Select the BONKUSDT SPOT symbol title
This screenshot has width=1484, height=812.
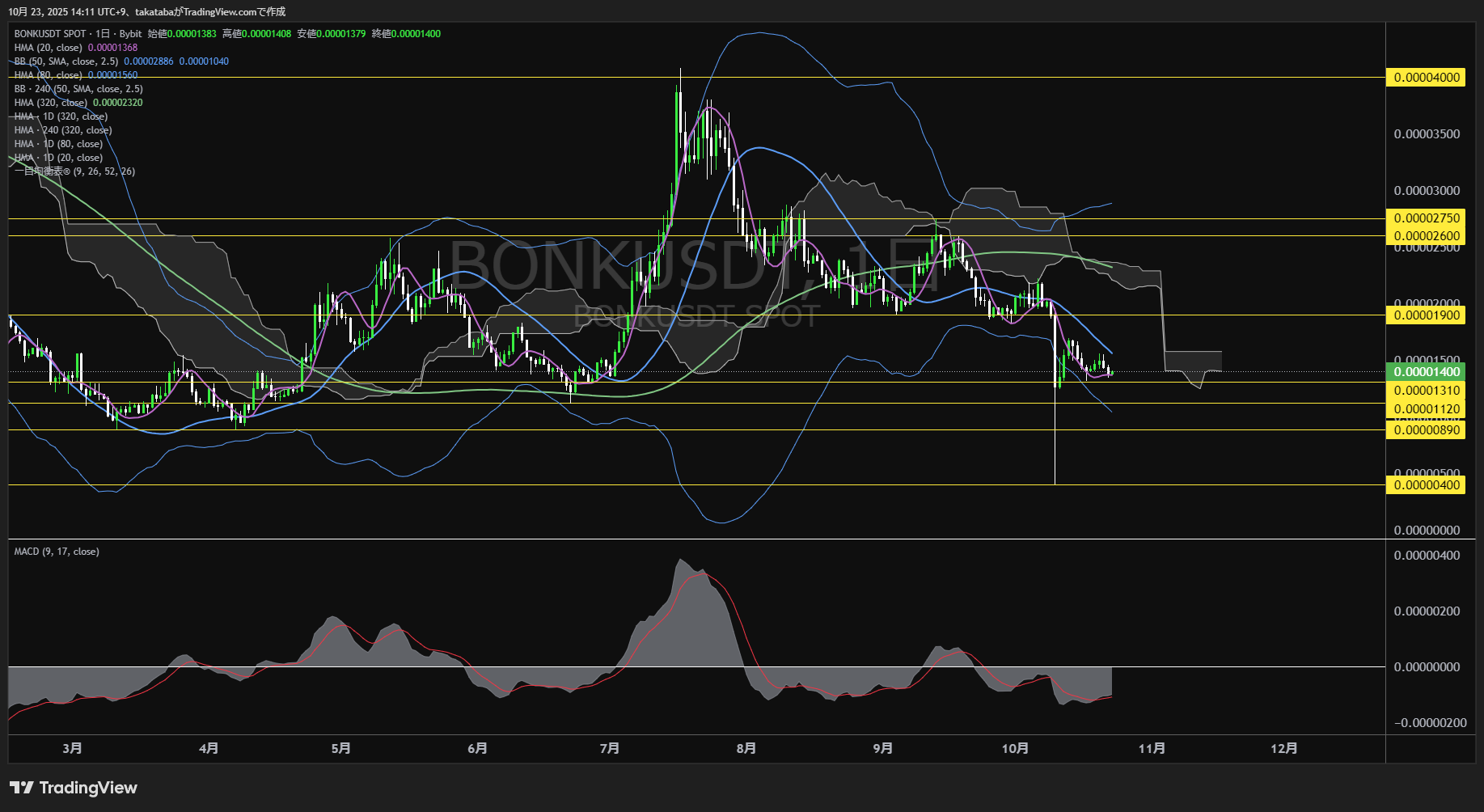[x=50, y=34]
